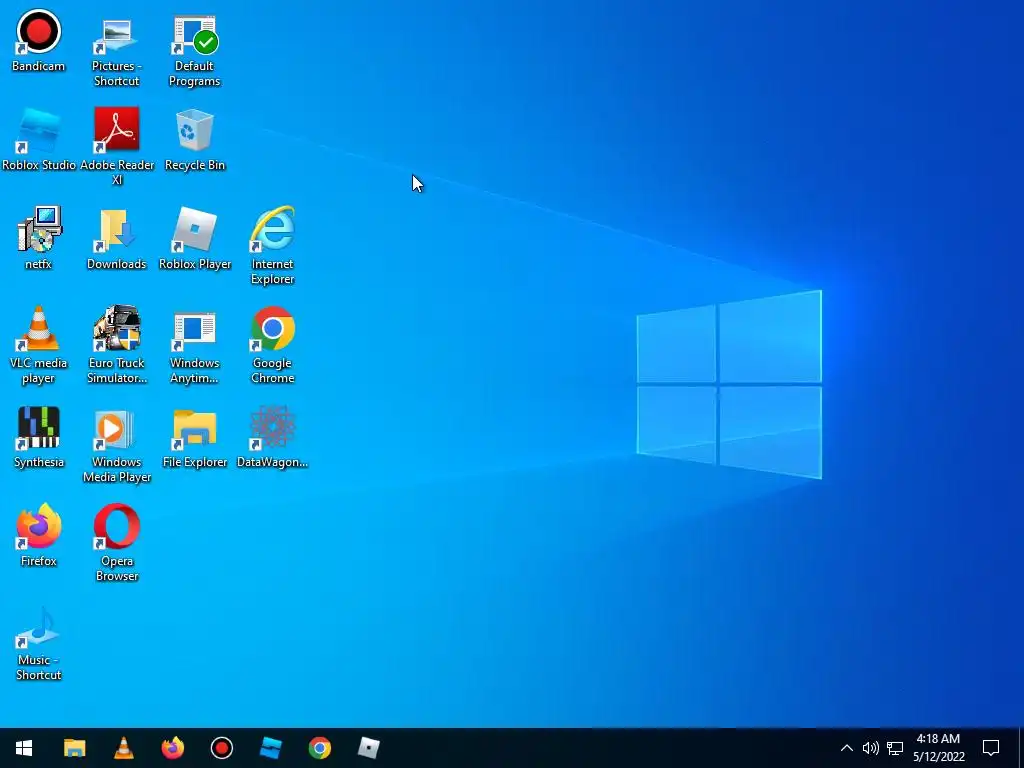Viewport: 1024px width, 768px height.
Task: Select the Downloads folder shortcut
Action: [x=116, y=239]
